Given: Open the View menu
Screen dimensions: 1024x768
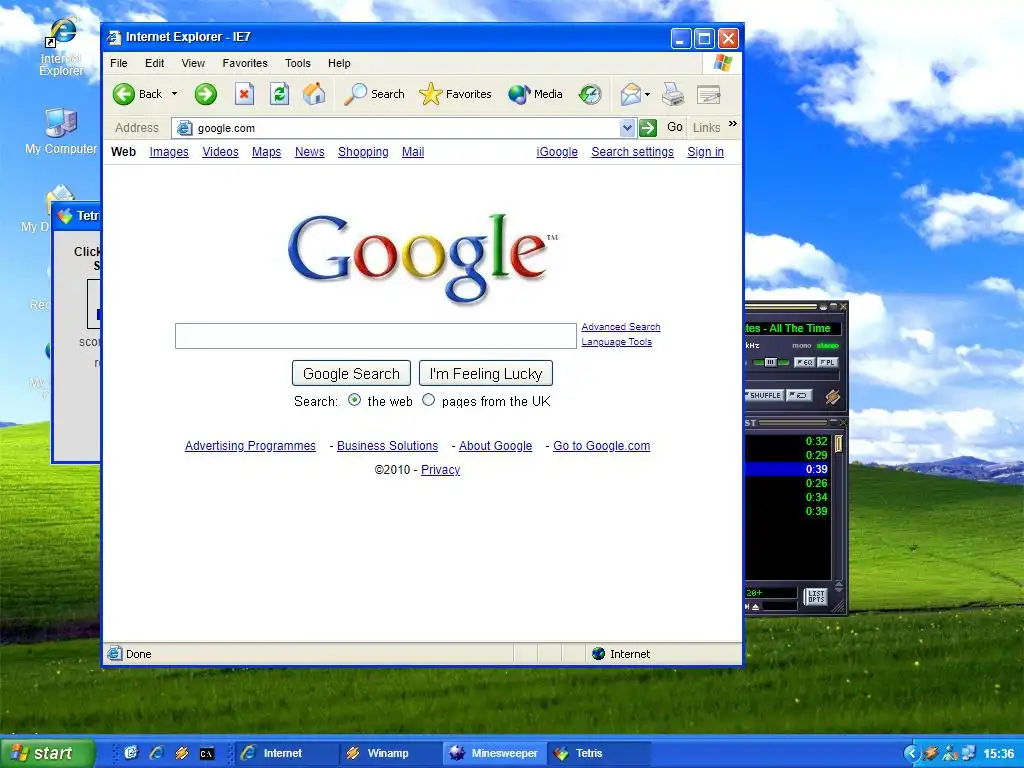Looking at the screenshot, I should point(193,63).
